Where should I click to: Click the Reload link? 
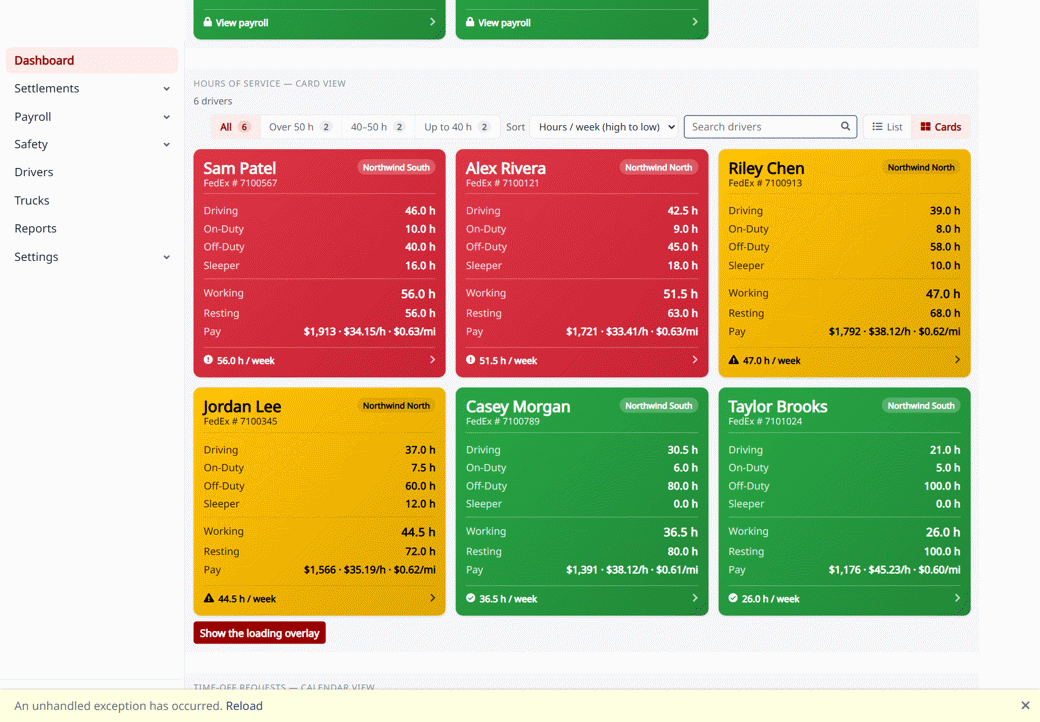[244, 705]
